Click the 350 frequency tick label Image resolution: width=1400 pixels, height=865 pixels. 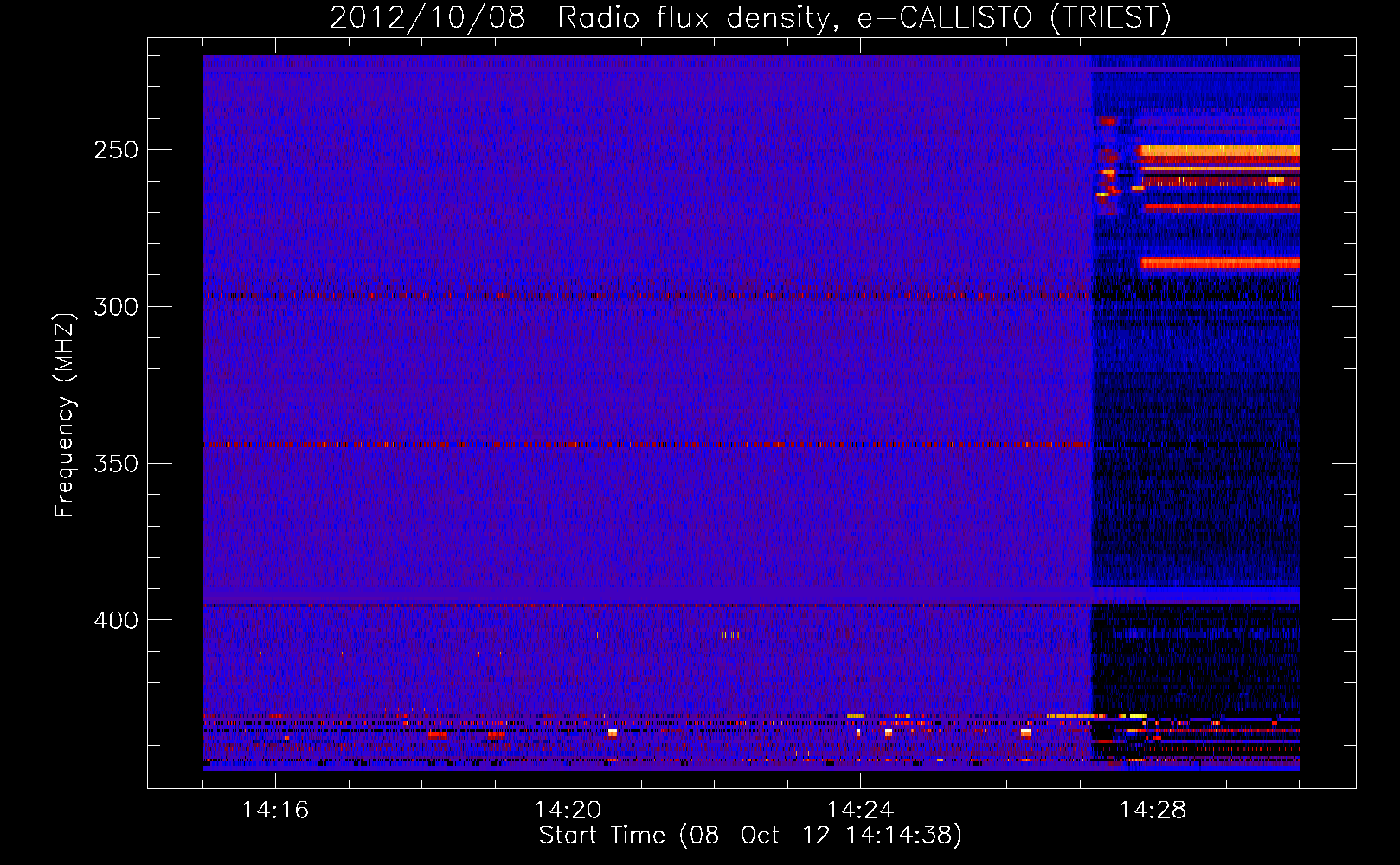[116, 464]
